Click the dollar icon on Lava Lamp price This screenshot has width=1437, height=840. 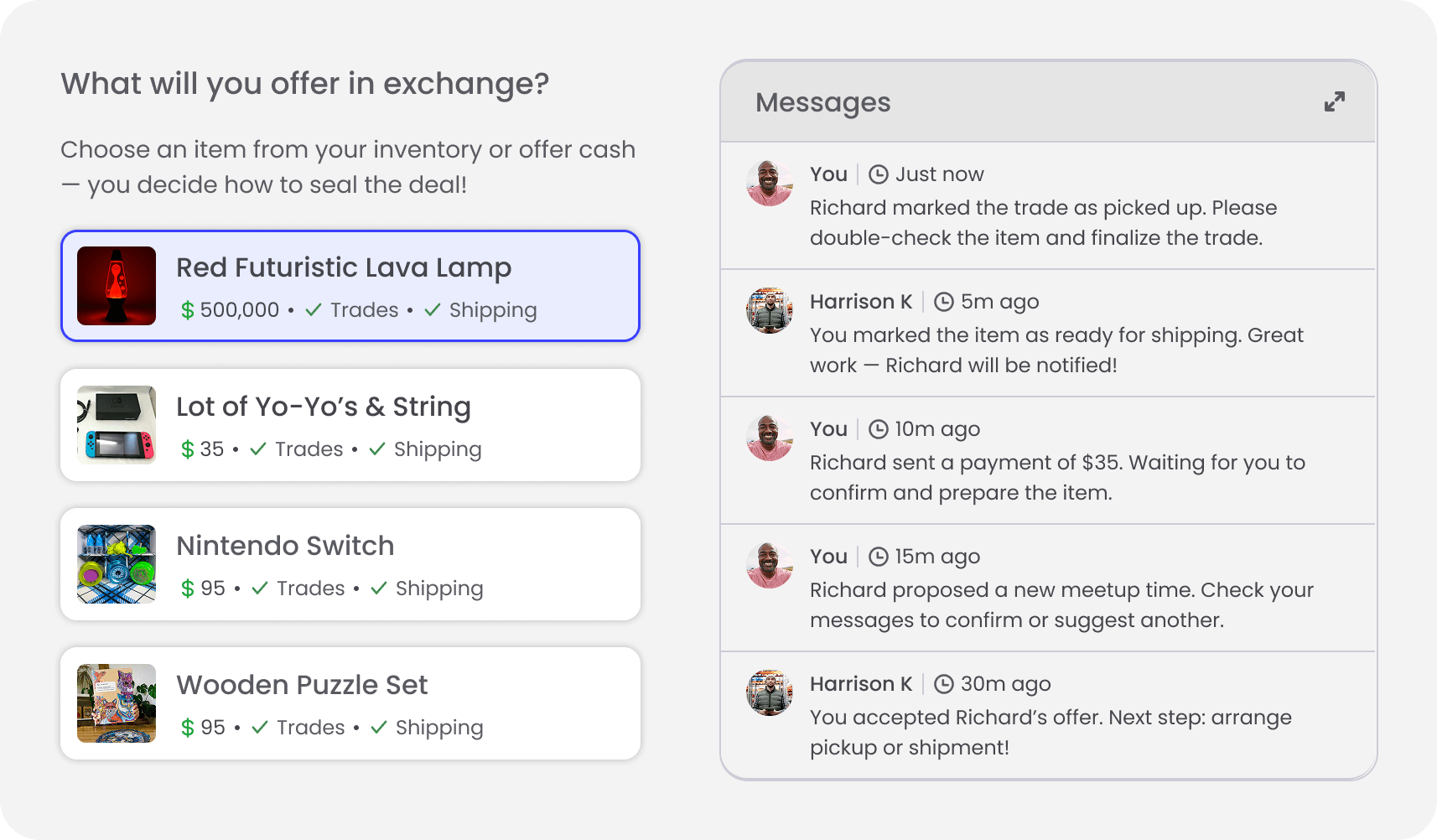click(187, 310)
